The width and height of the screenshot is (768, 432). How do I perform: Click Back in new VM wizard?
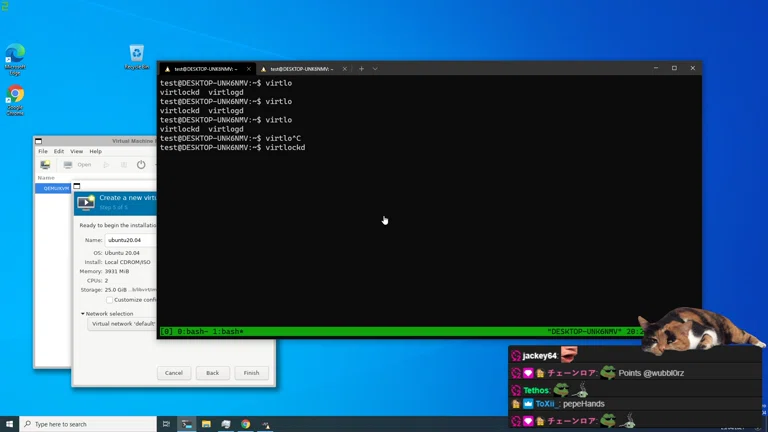point(213,373)
